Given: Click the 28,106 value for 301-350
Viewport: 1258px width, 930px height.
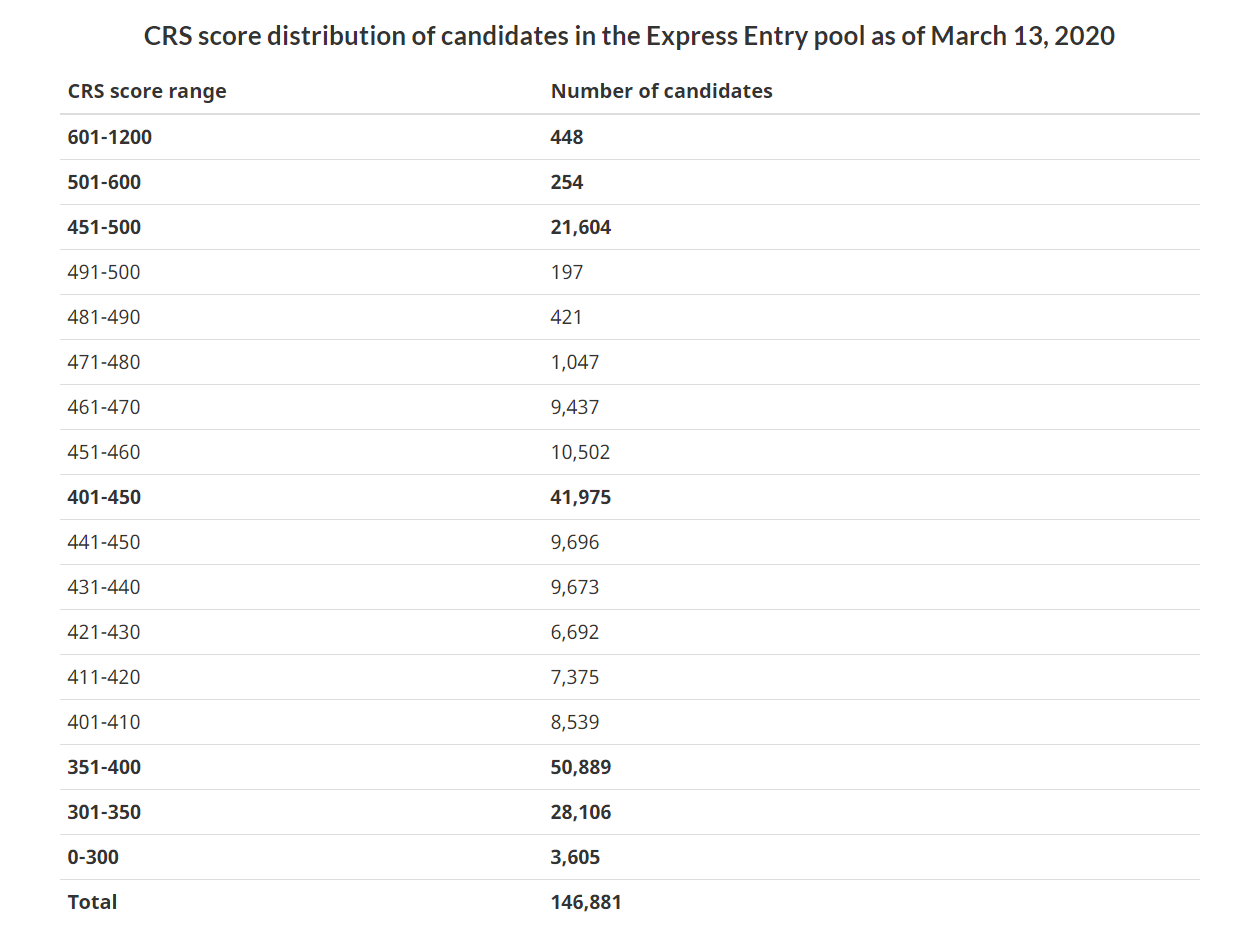Looking at the screenshot, I should [581, 812].
